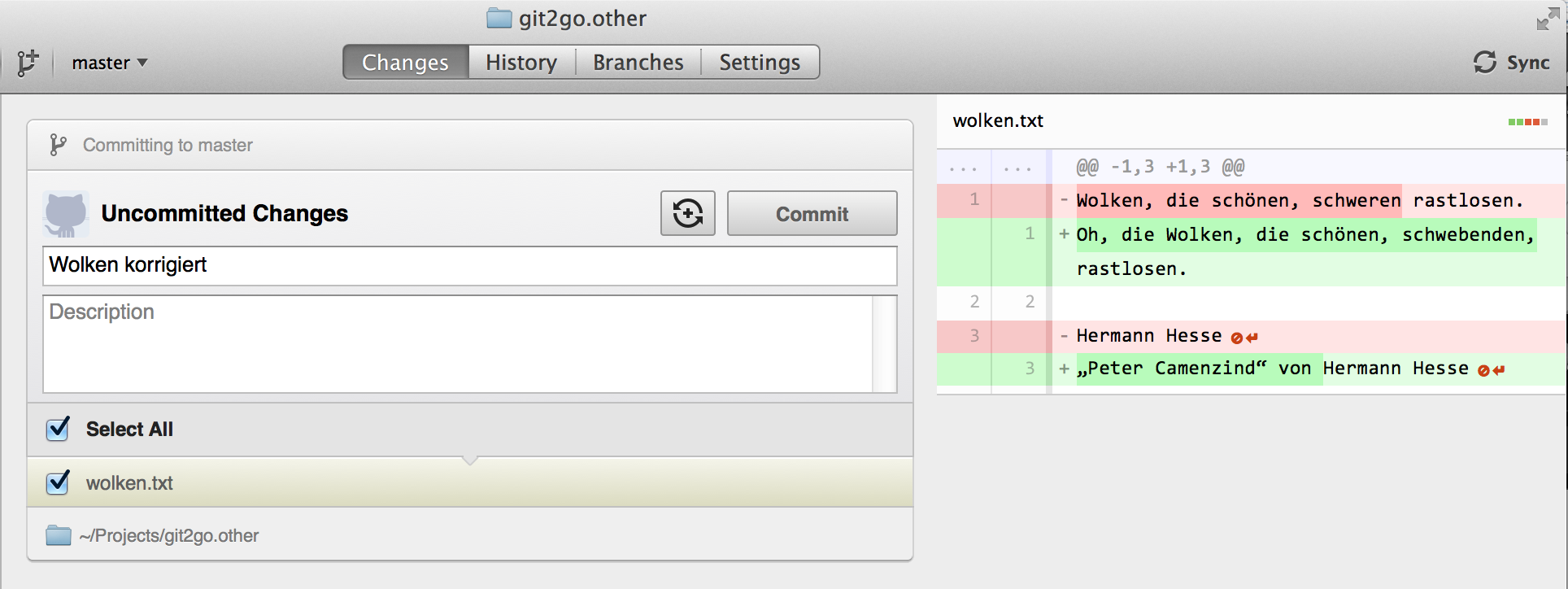Click the commit summary field 'Wolken korrigiert'
The height and width of the screenshot is (589, 1568).
pyautogui.click(x=469, y=265)
